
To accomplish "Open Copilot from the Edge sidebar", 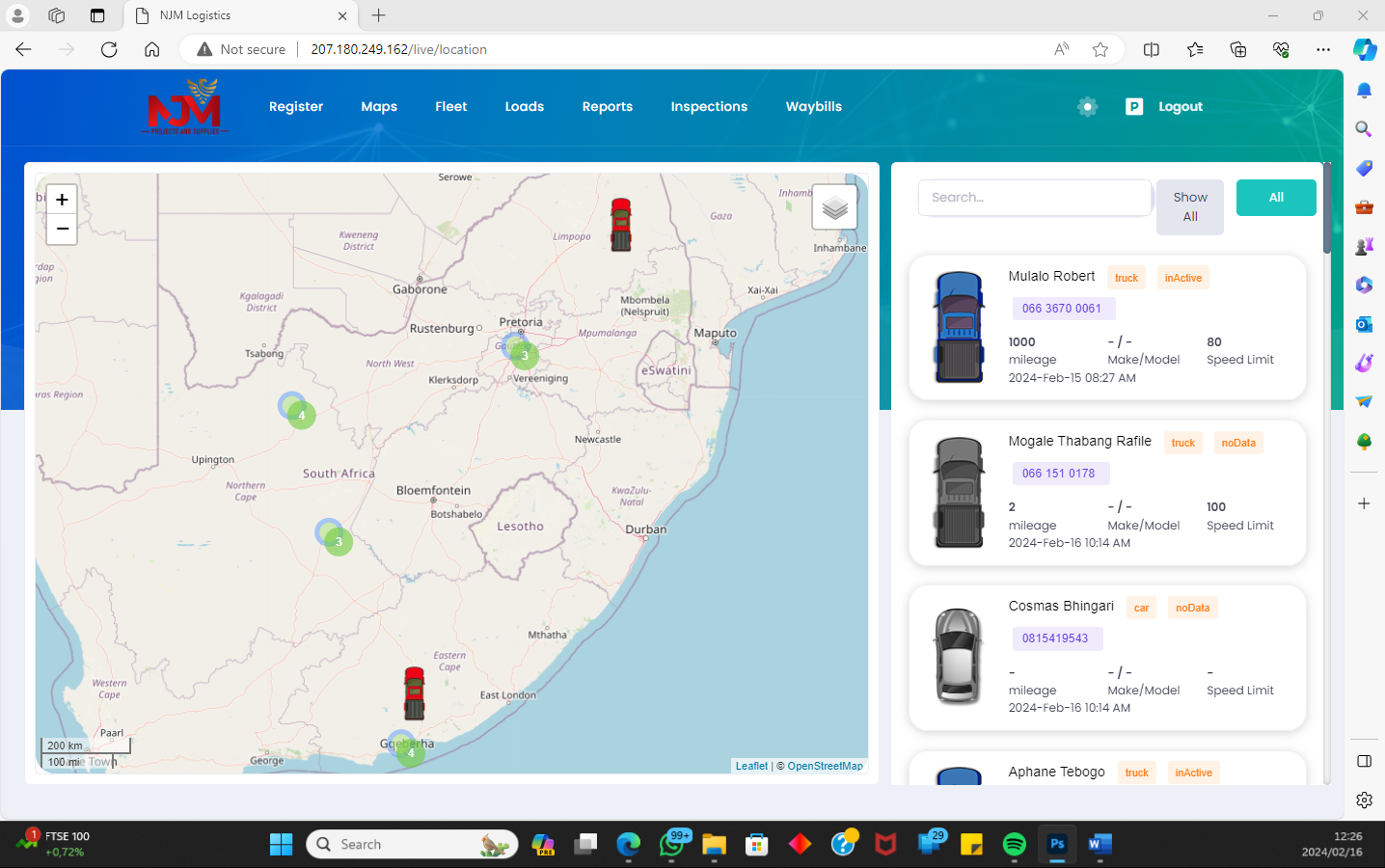I will (1365, 50).
